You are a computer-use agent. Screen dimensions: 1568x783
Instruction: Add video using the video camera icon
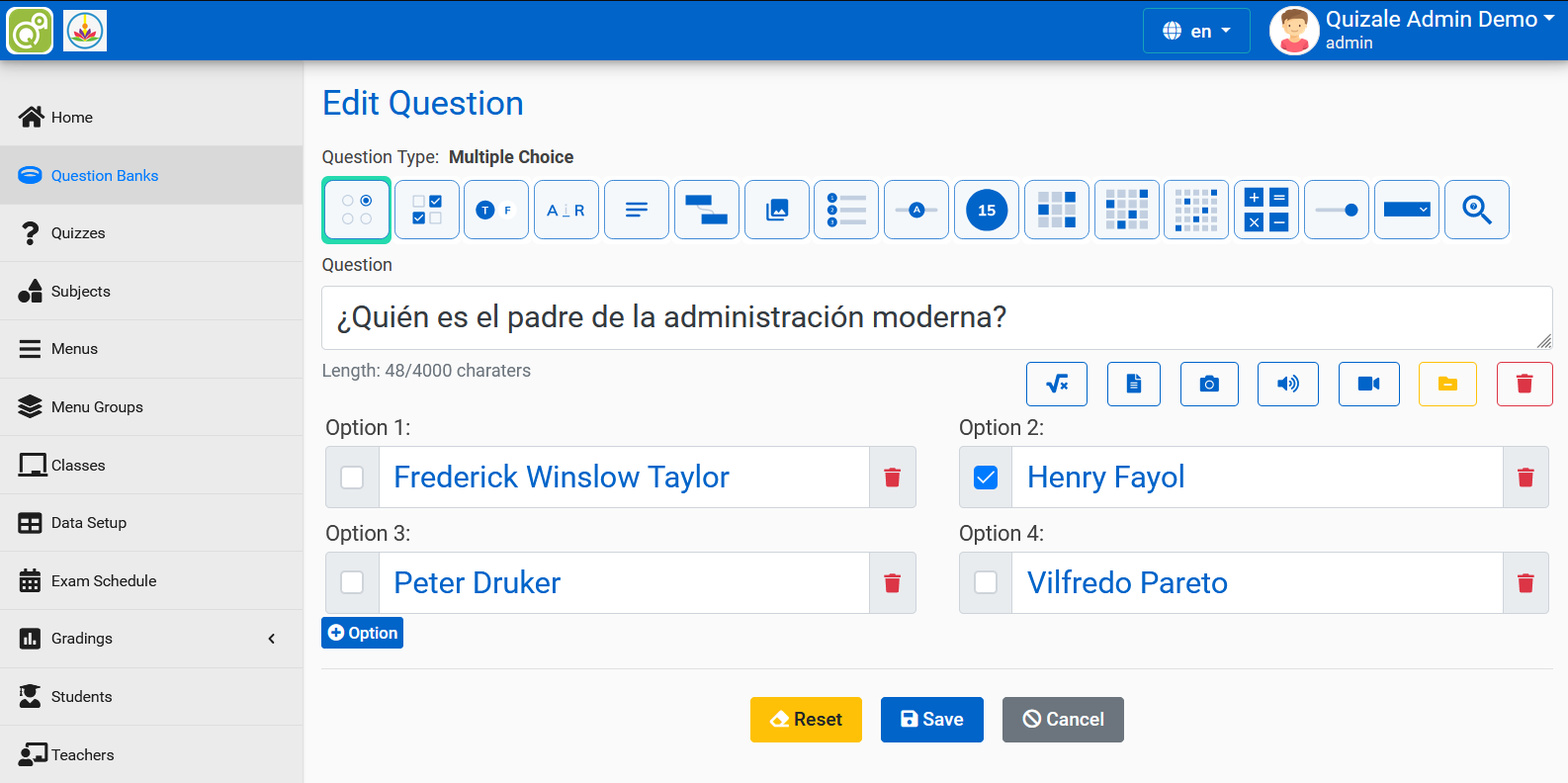click(x=1368, y=384)
